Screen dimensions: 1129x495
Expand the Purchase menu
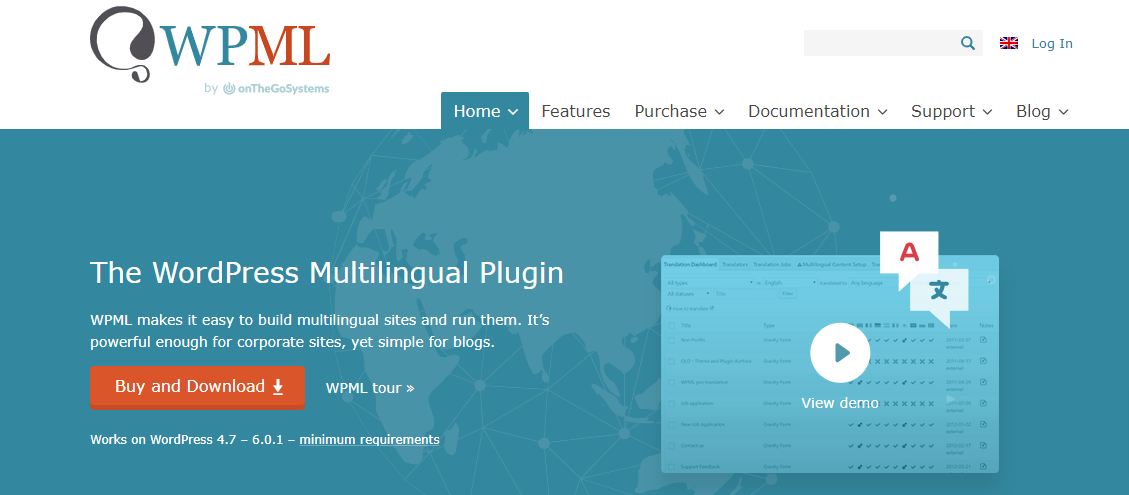pos(679,111)
